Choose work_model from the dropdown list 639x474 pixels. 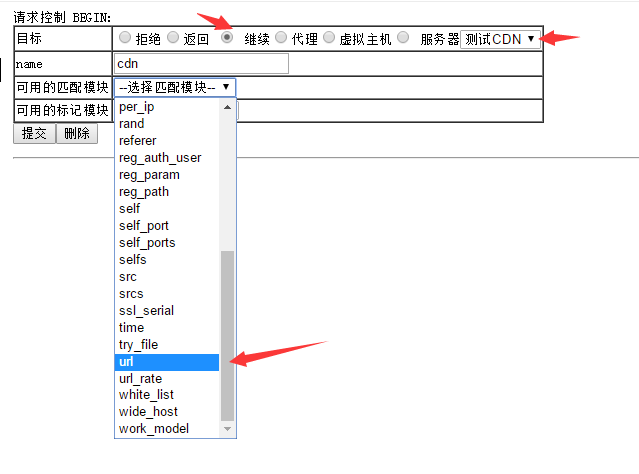[x=167, y=429]
